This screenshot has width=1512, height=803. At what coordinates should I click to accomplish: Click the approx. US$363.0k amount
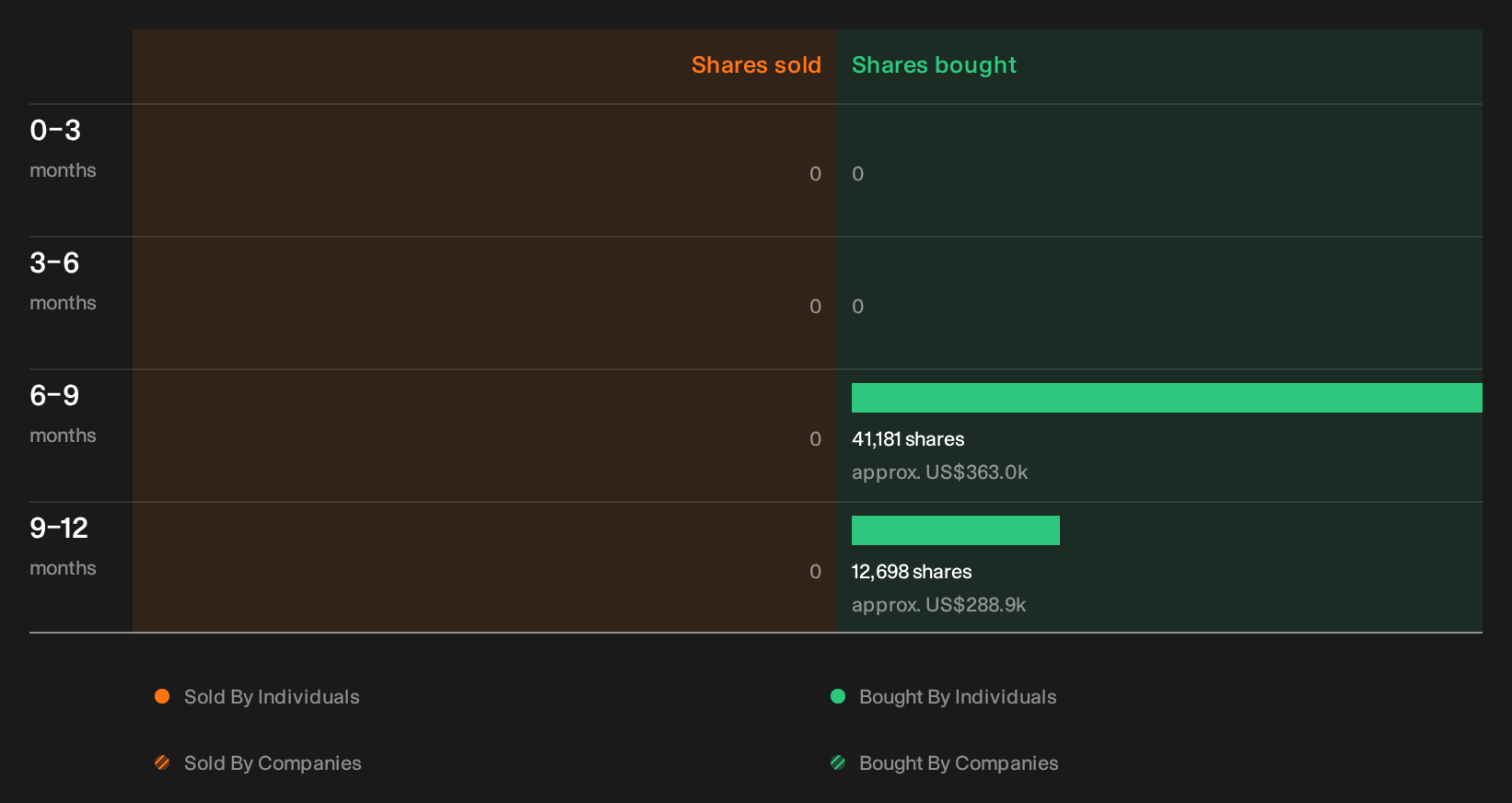tap(939, 472)
